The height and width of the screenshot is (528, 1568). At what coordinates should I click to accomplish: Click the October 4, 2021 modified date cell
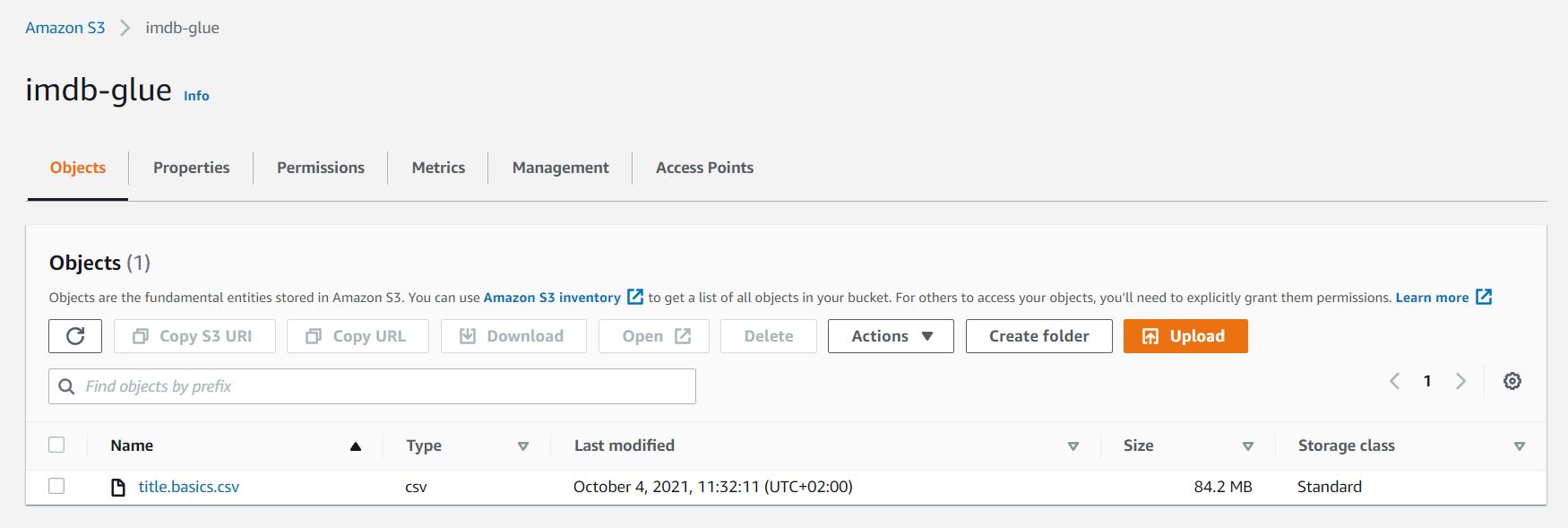[713, 487]
